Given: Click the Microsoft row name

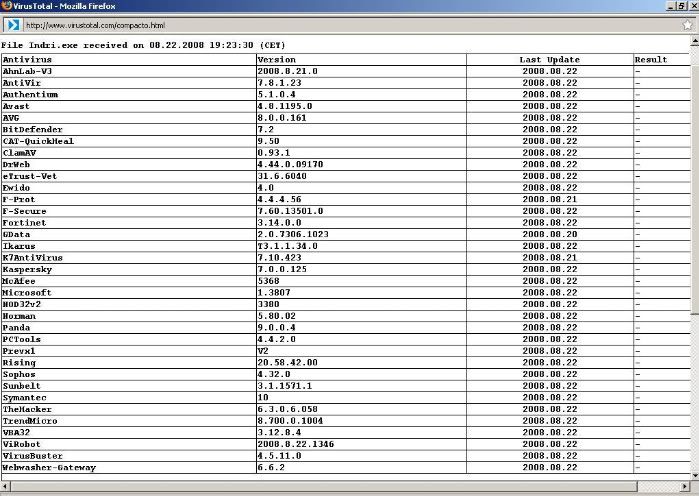Looking at the screenshot, I should (x=27, y=292).
